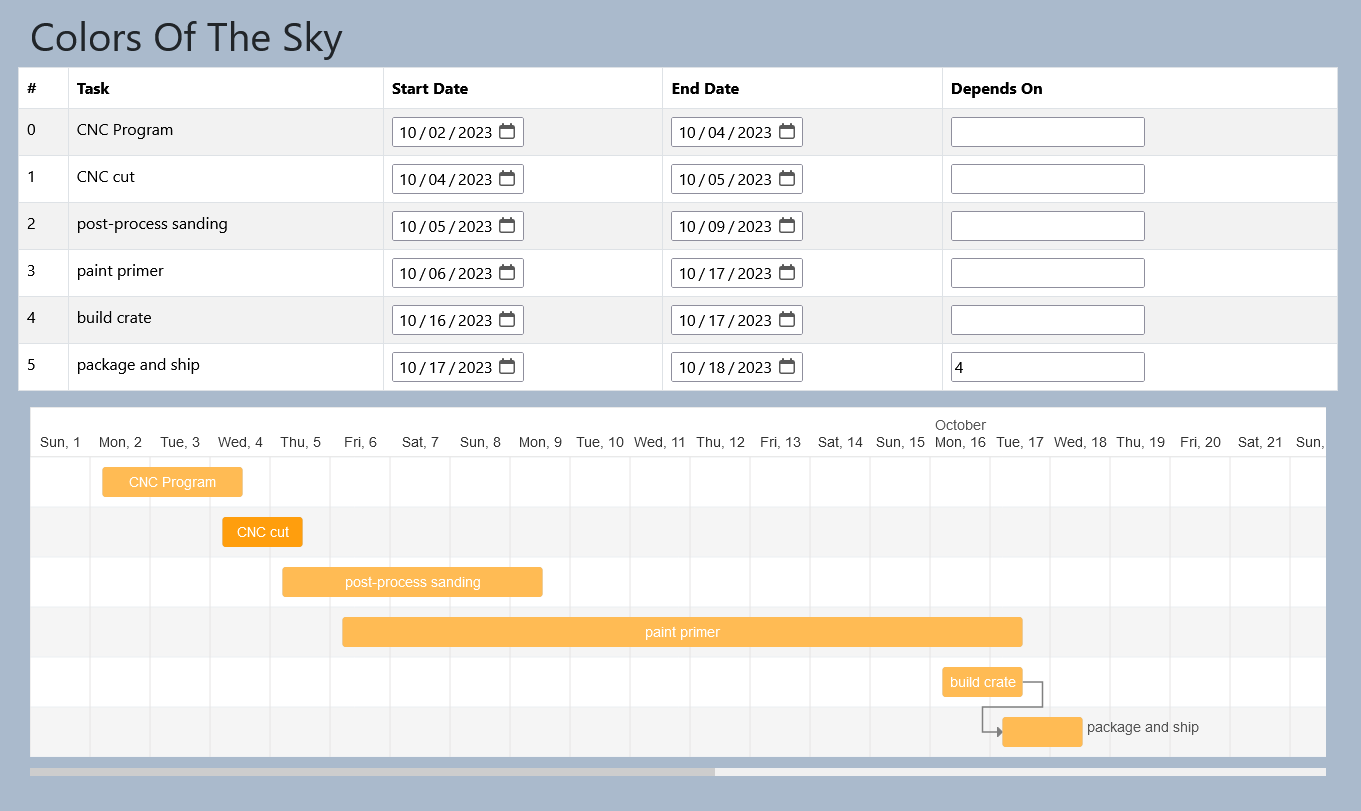Click the package and ship Gantt bar
Image resolution: width=1361 pixels, height=811 pixels.
pos(1042,732)
